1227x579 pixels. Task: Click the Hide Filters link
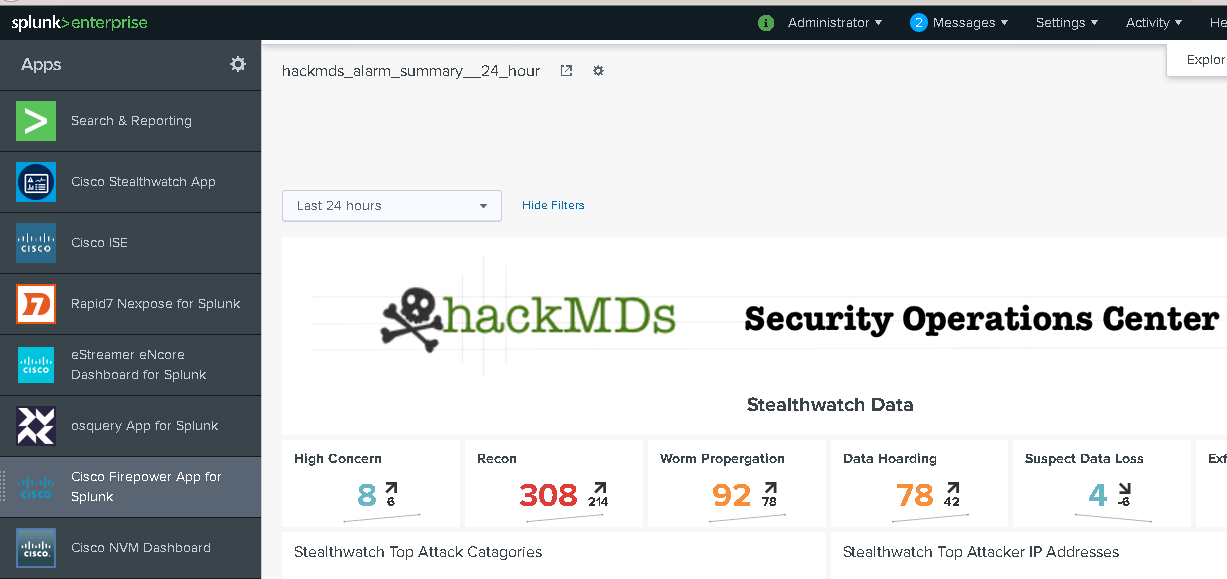(x=553, y=204)
